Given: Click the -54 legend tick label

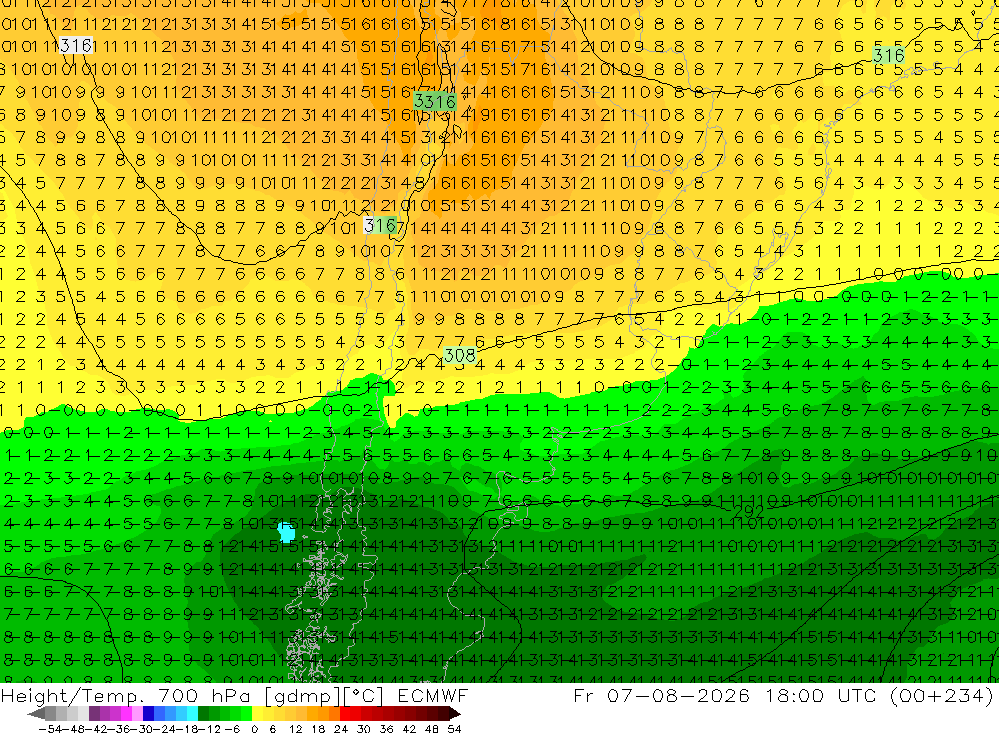Looking at the screenshot, I should pos(50,729).
